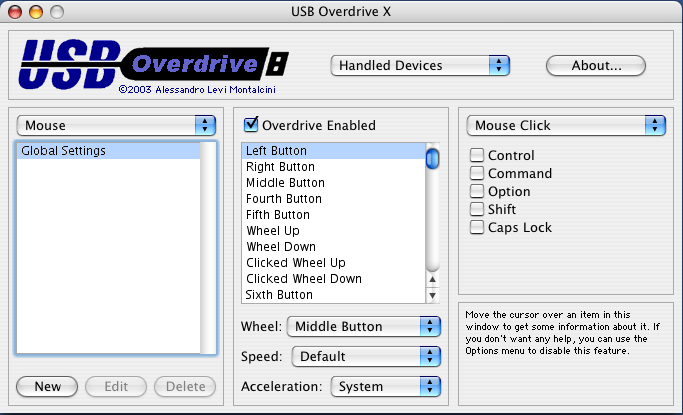Click the button list scrollbar thumb
The width and height of the screenshot is (683, 415).
click(x=432, y=159)
